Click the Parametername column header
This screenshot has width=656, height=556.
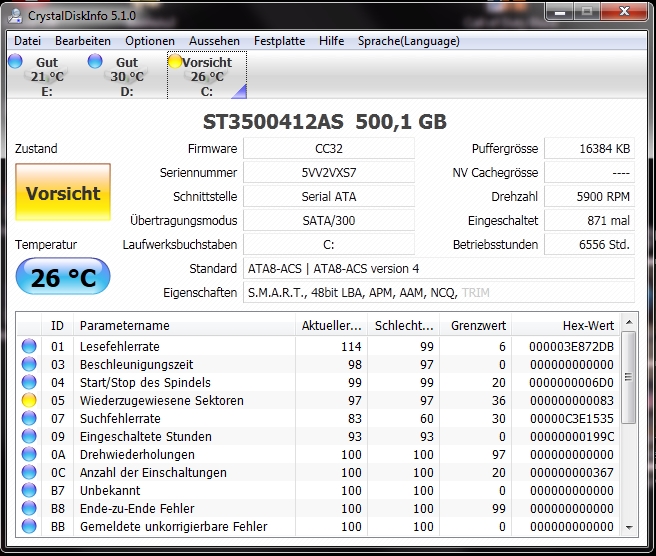click(184, 325)
